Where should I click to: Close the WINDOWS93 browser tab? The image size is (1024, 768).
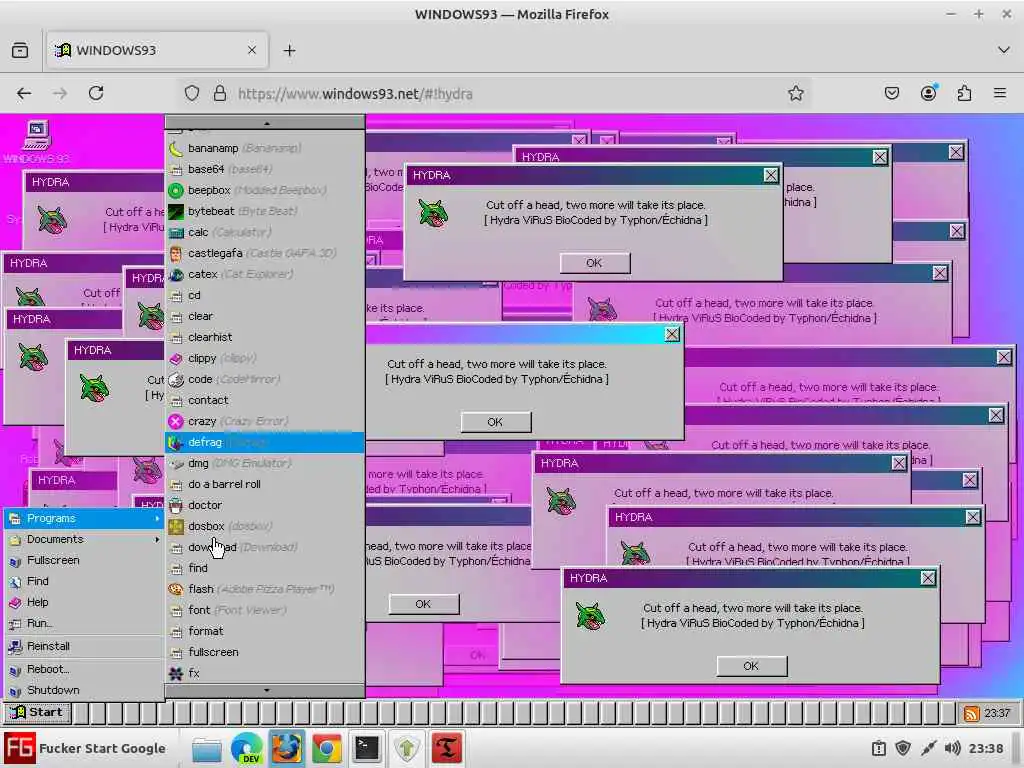coord(251,50)
